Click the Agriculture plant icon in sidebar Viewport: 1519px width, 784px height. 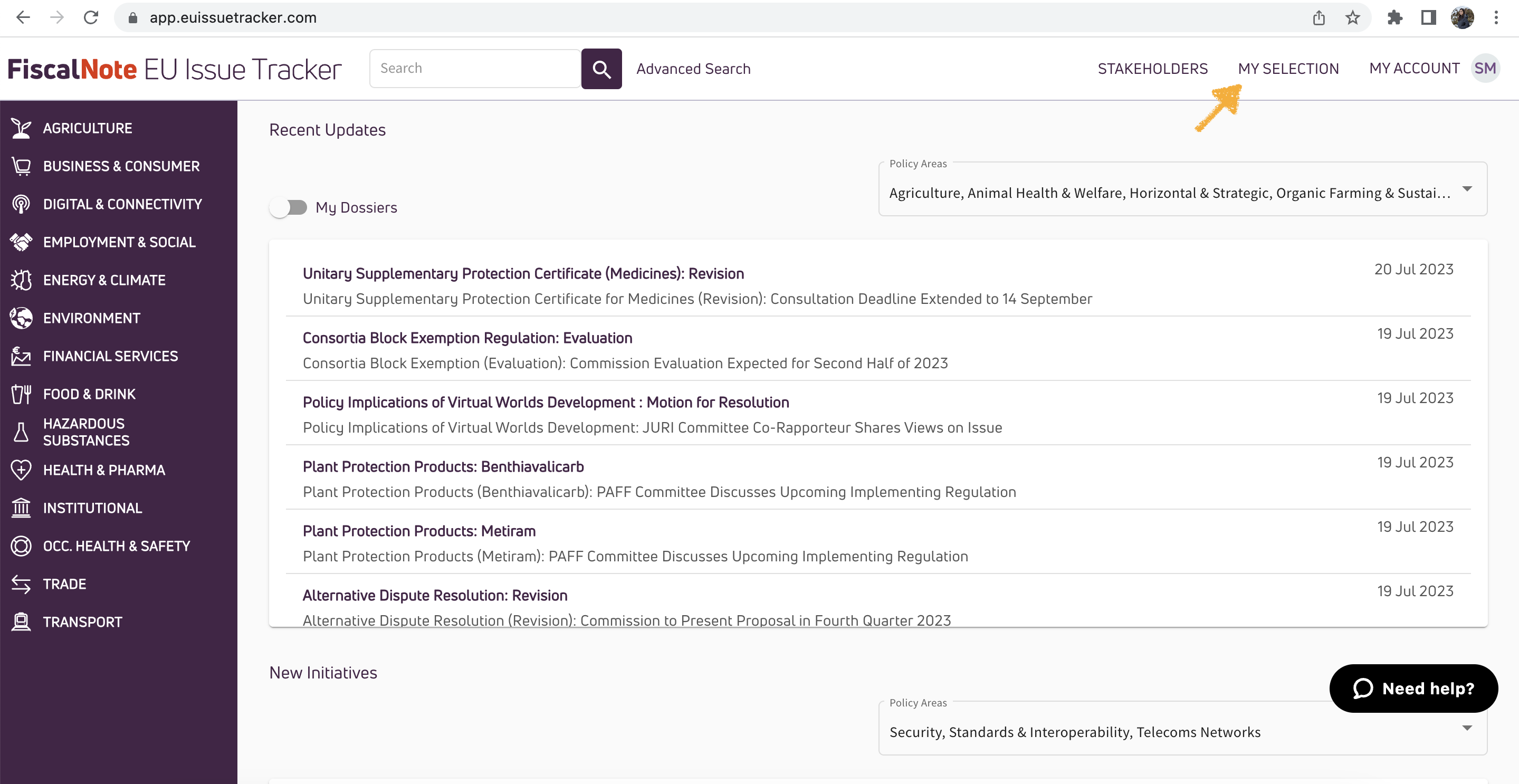pyautogui.click(x=21, y=128)
